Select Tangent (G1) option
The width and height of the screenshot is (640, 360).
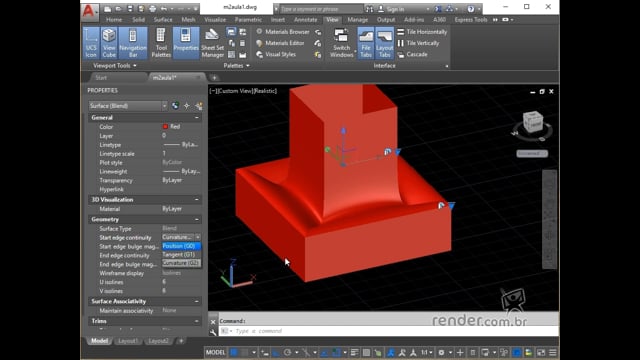pos(181,255)
